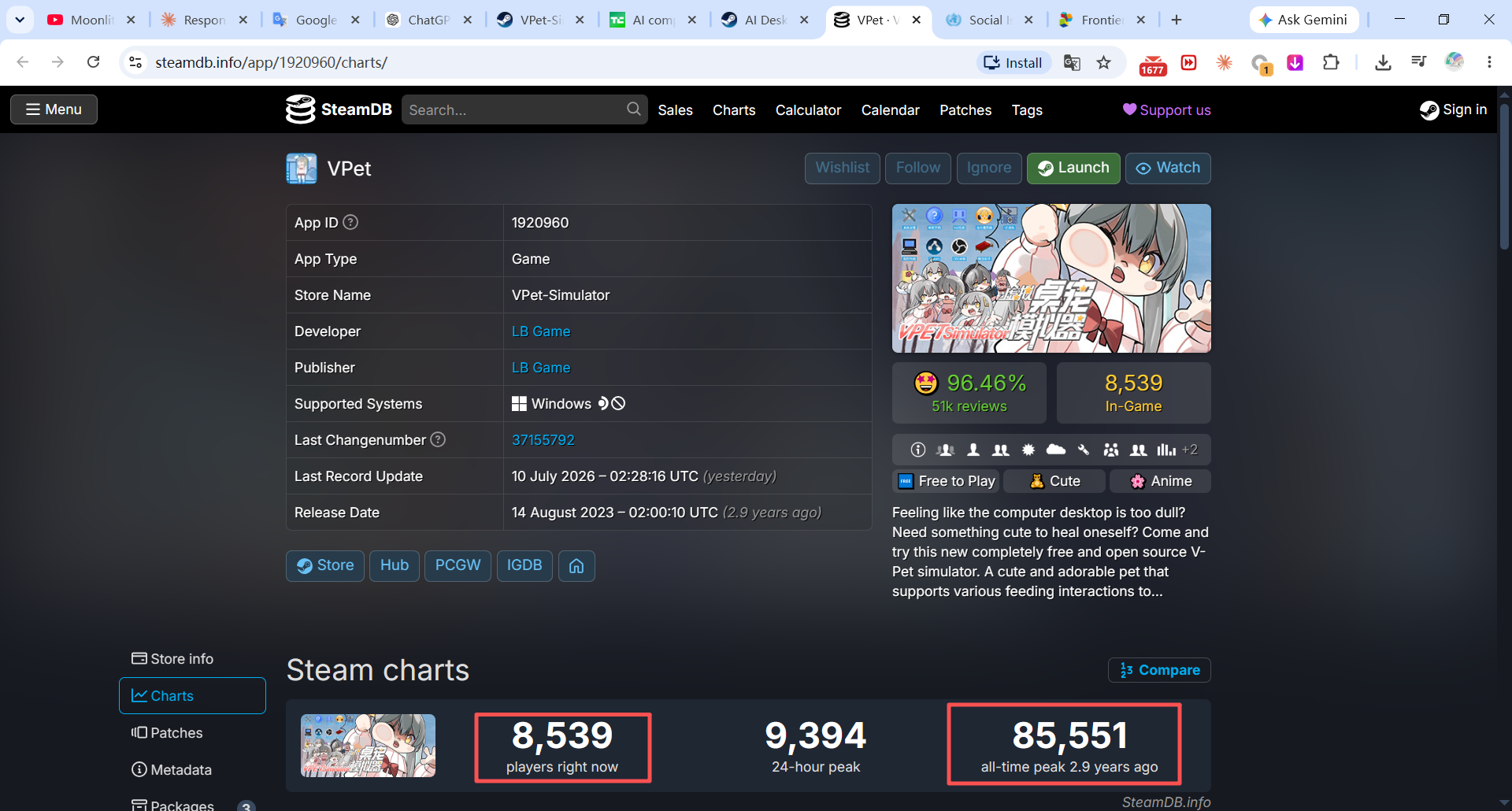The image size is (1512, 811).
Task: Click the family sharing category icon
Action: (x=1111, y=450)
